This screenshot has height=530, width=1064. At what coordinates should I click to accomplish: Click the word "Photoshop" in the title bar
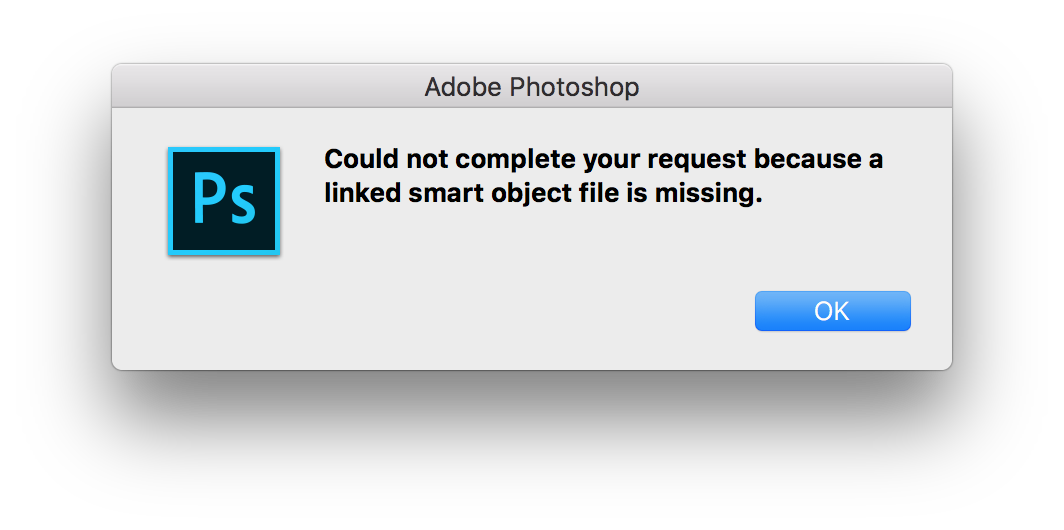click(575, 87)
